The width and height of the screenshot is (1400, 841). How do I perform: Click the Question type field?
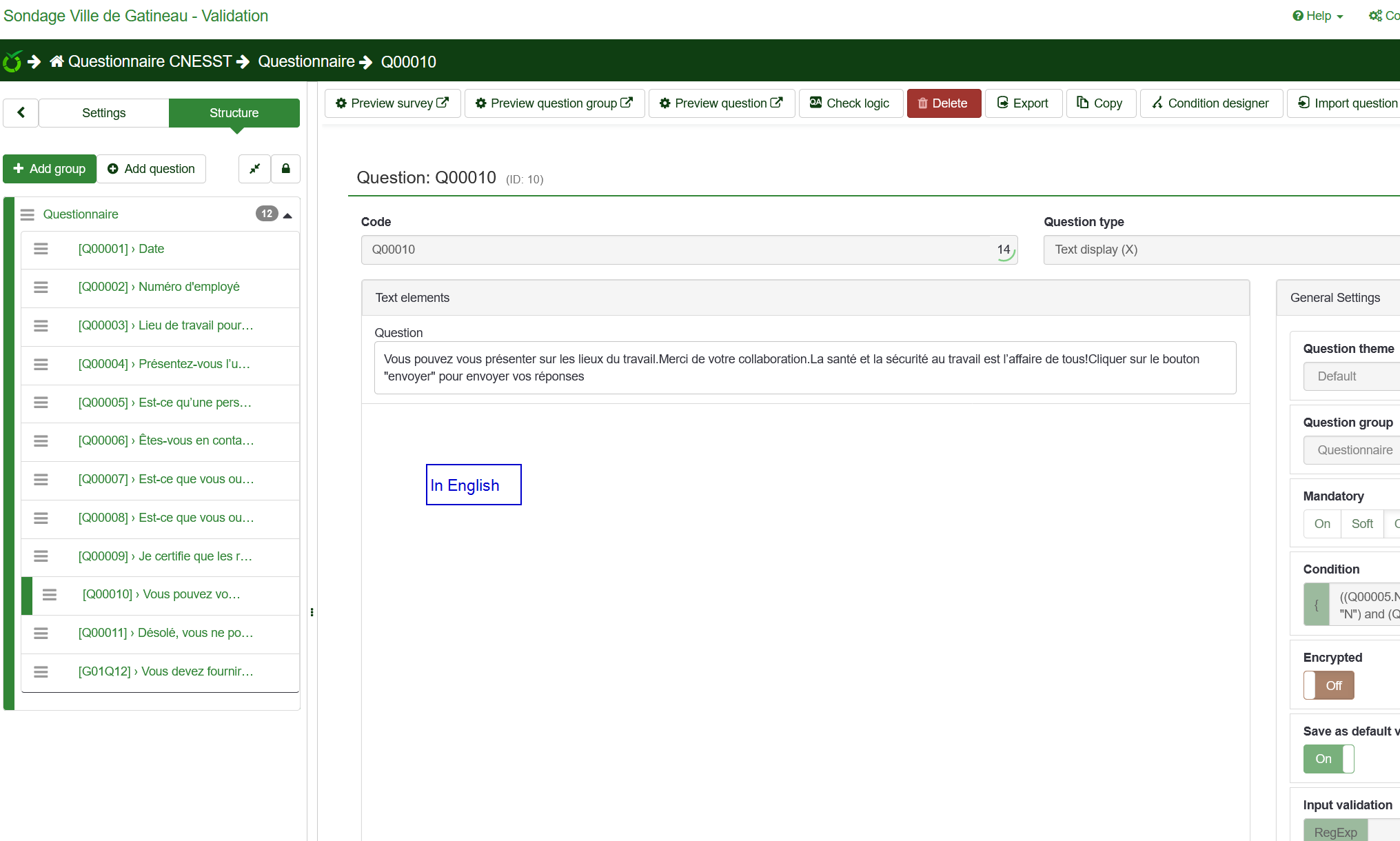(1220, 250)
